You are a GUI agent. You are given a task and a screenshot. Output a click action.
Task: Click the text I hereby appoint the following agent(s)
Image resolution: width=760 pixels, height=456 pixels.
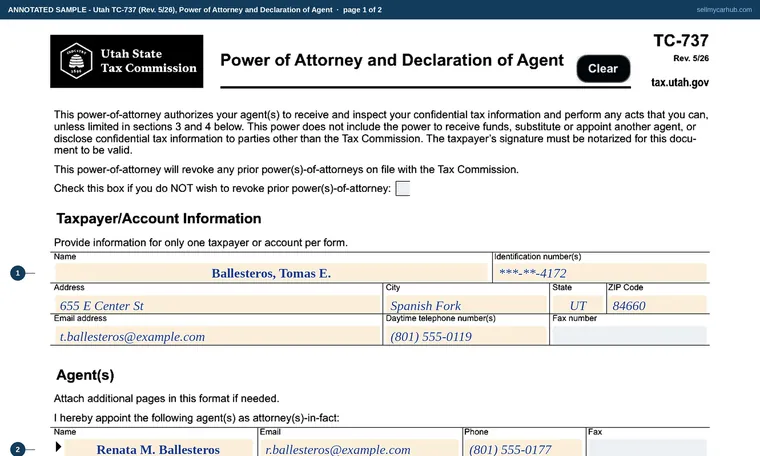coord(196,418)
